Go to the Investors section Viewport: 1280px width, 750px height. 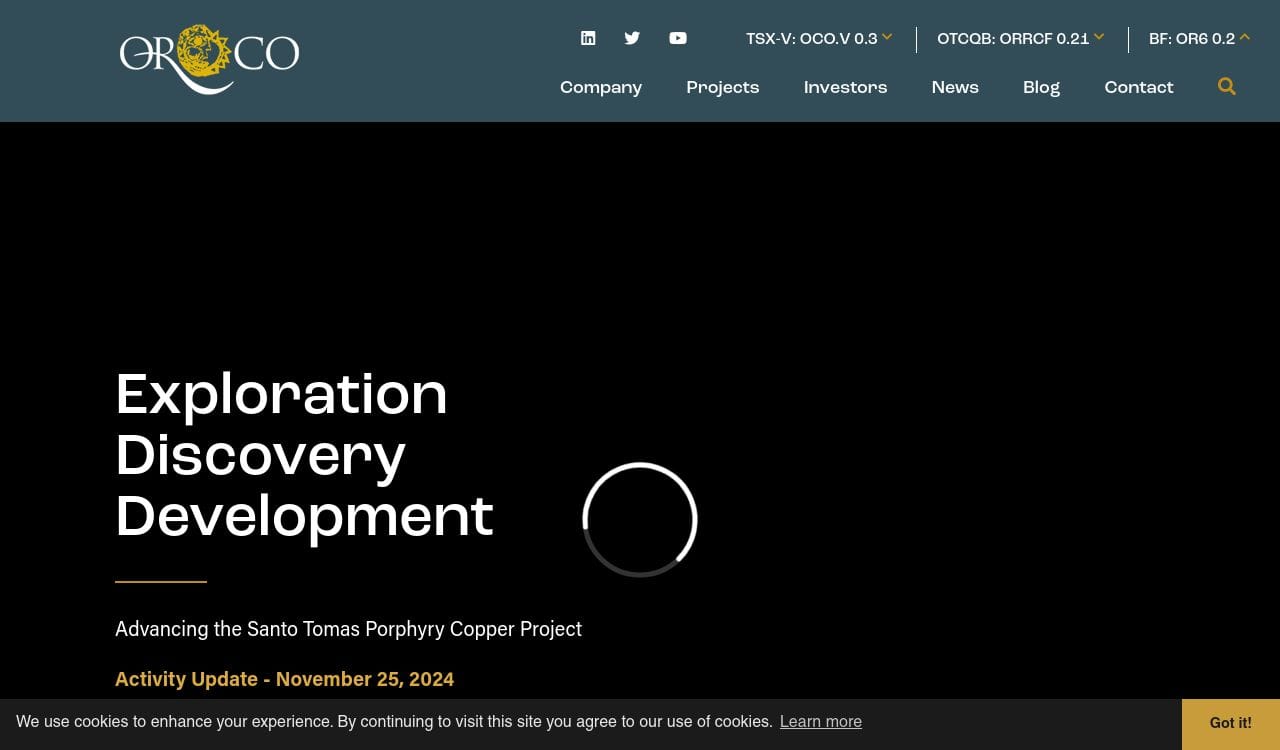[x=845, y=88]
